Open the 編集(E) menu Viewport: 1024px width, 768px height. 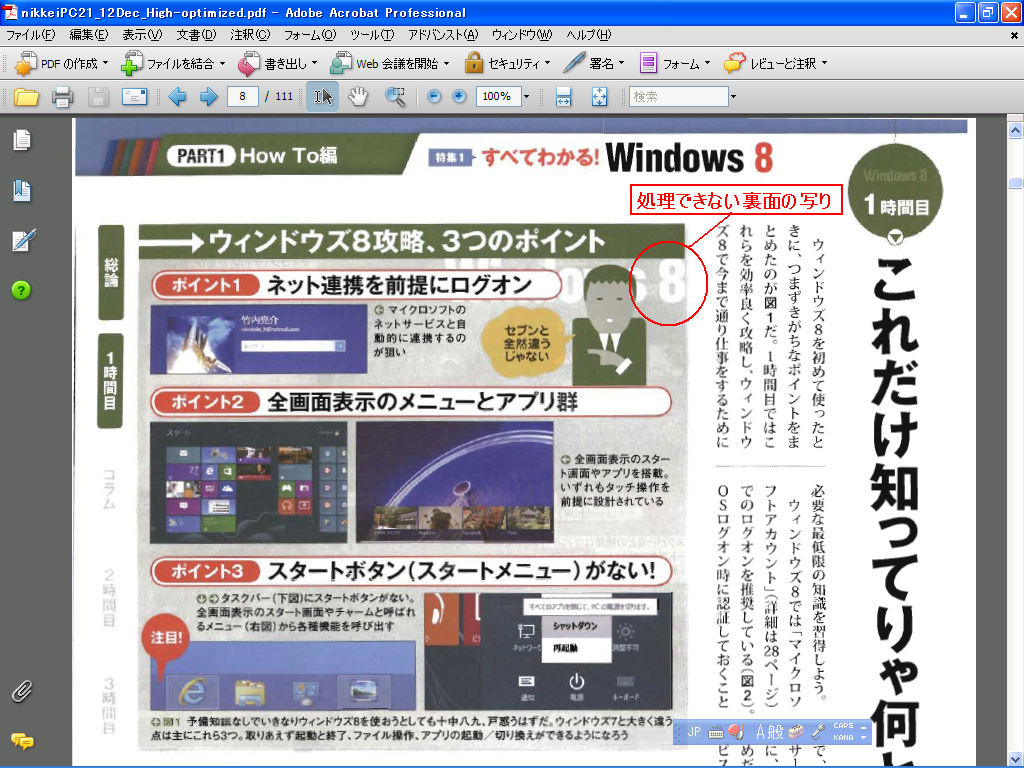pyautogui.click(x=89, y=35)
